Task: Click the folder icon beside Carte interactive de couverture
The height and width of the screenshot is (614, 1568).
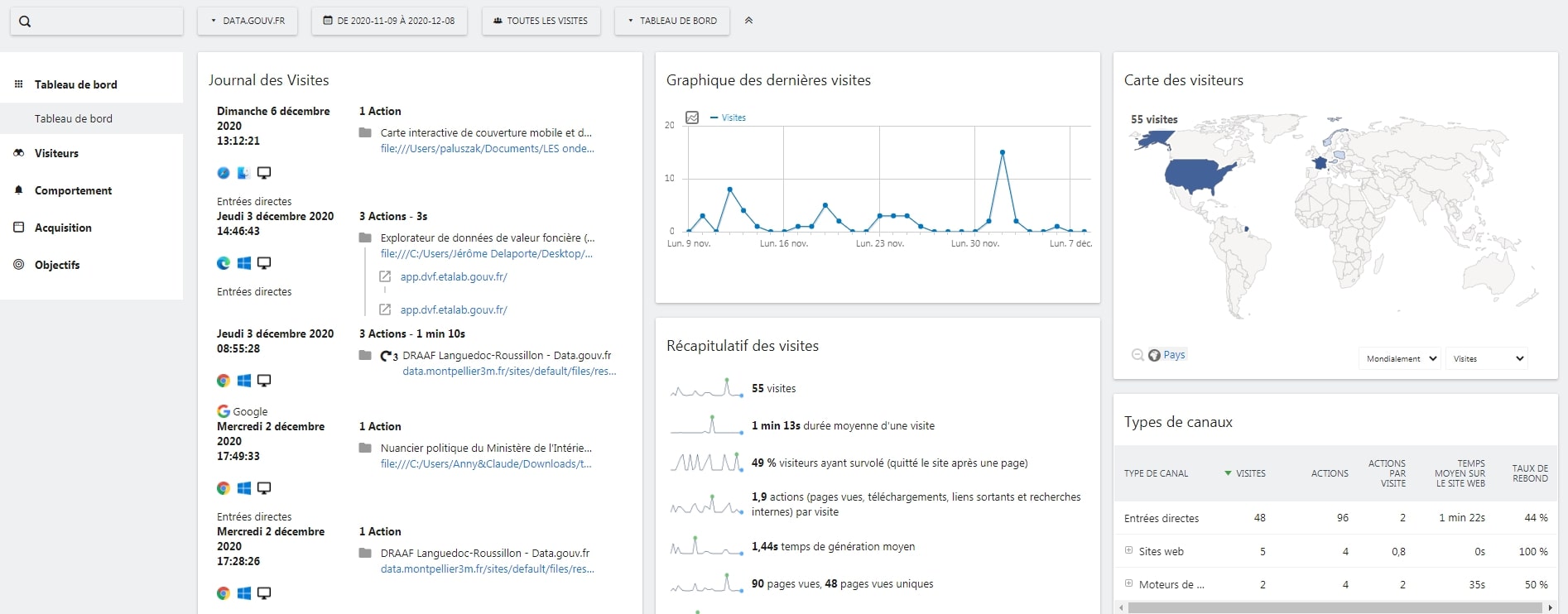Action: coord(365,132)
